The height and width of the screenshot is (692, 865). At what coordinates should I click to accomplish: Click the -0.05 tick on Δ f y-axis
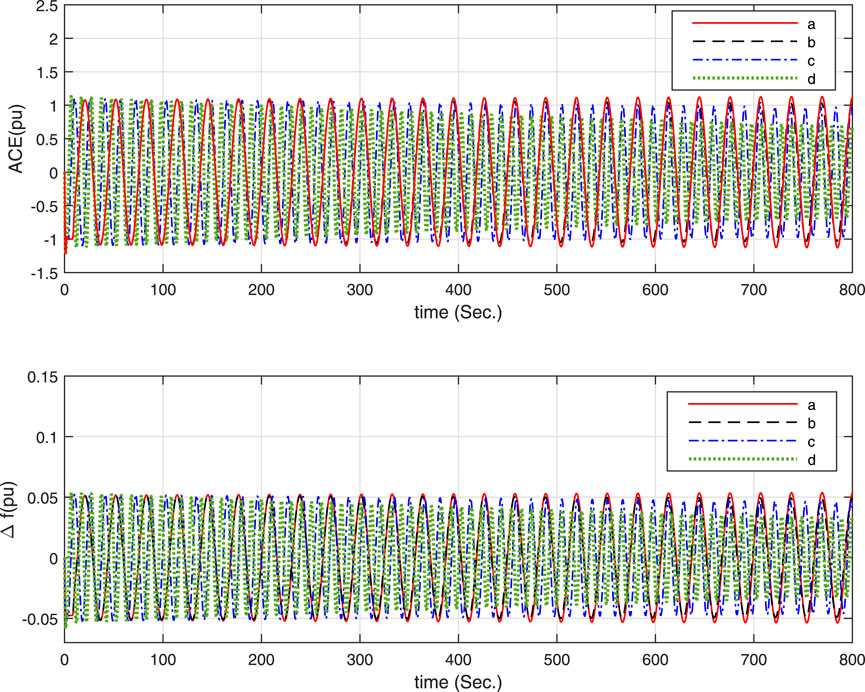[x=39, y=619]
